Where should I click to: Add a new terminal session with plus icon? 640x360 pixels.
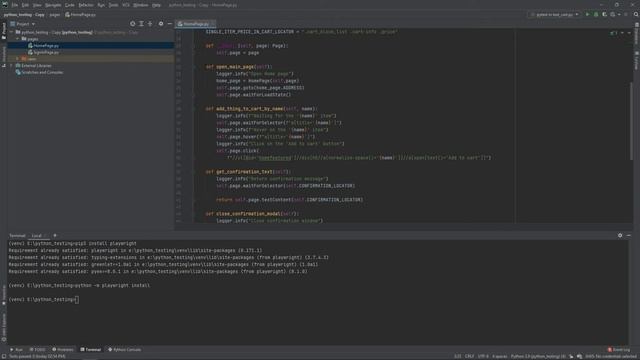55,236
